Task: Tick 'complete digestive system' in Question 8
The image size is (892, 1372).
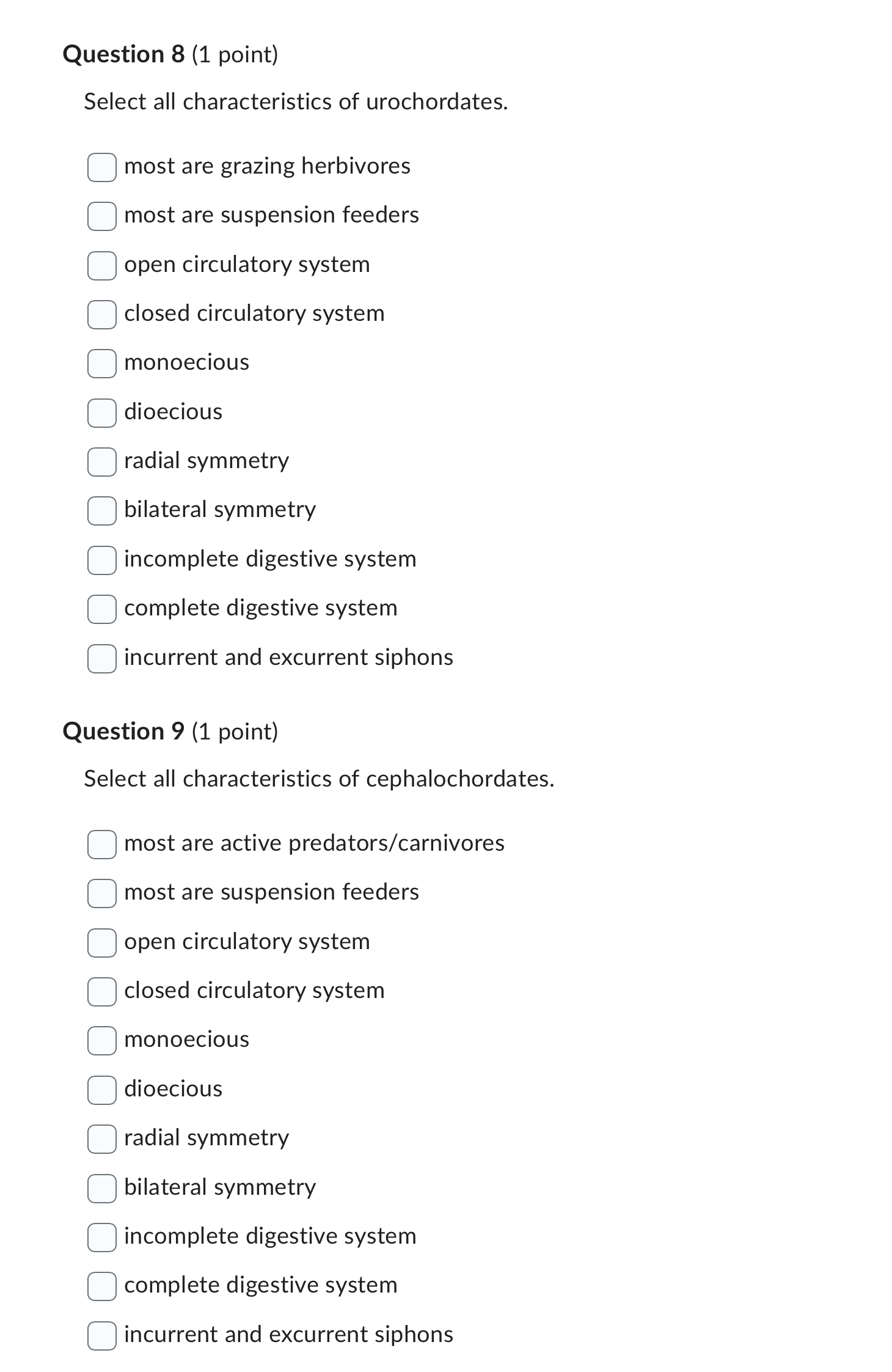Action: (x=101, y=609)
